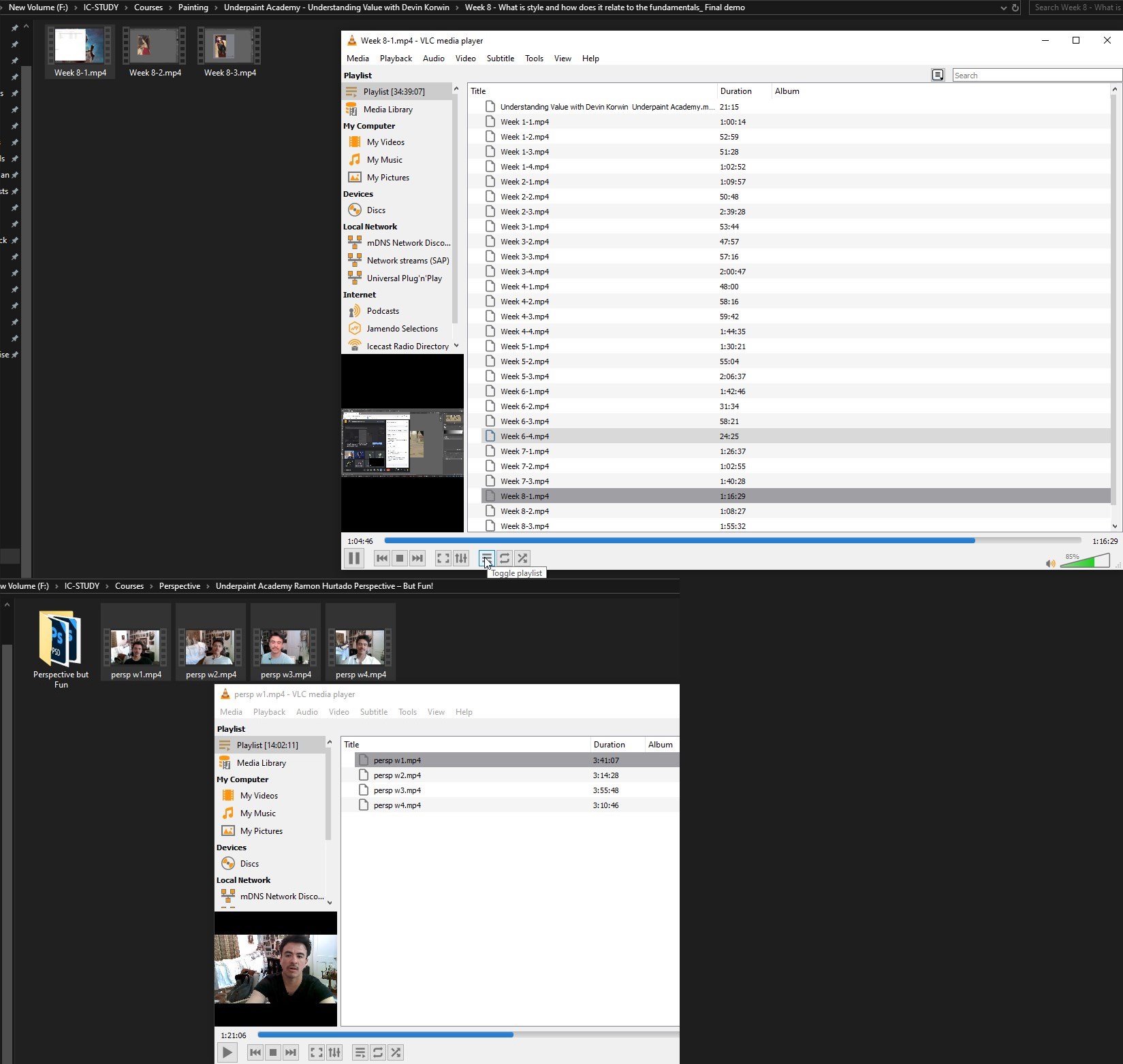Image resolution: width=1123 pixels, height=1064 pixels.
Task: Open Discs in Week 8-1 player sidebar
Action: tap(376, 210)
